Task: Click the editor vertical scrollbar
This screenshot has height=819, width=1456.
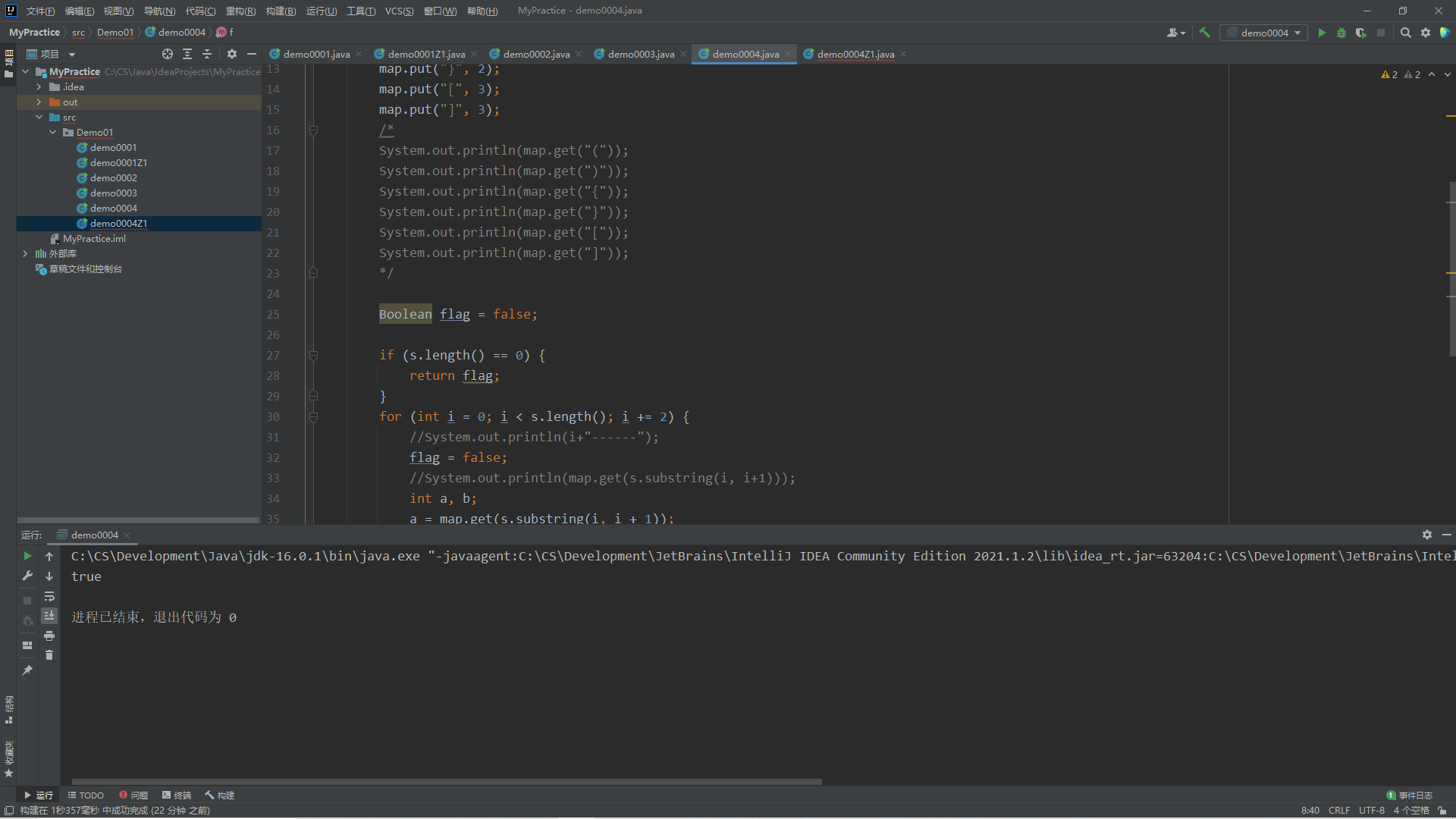Action: coord(1451,269)
